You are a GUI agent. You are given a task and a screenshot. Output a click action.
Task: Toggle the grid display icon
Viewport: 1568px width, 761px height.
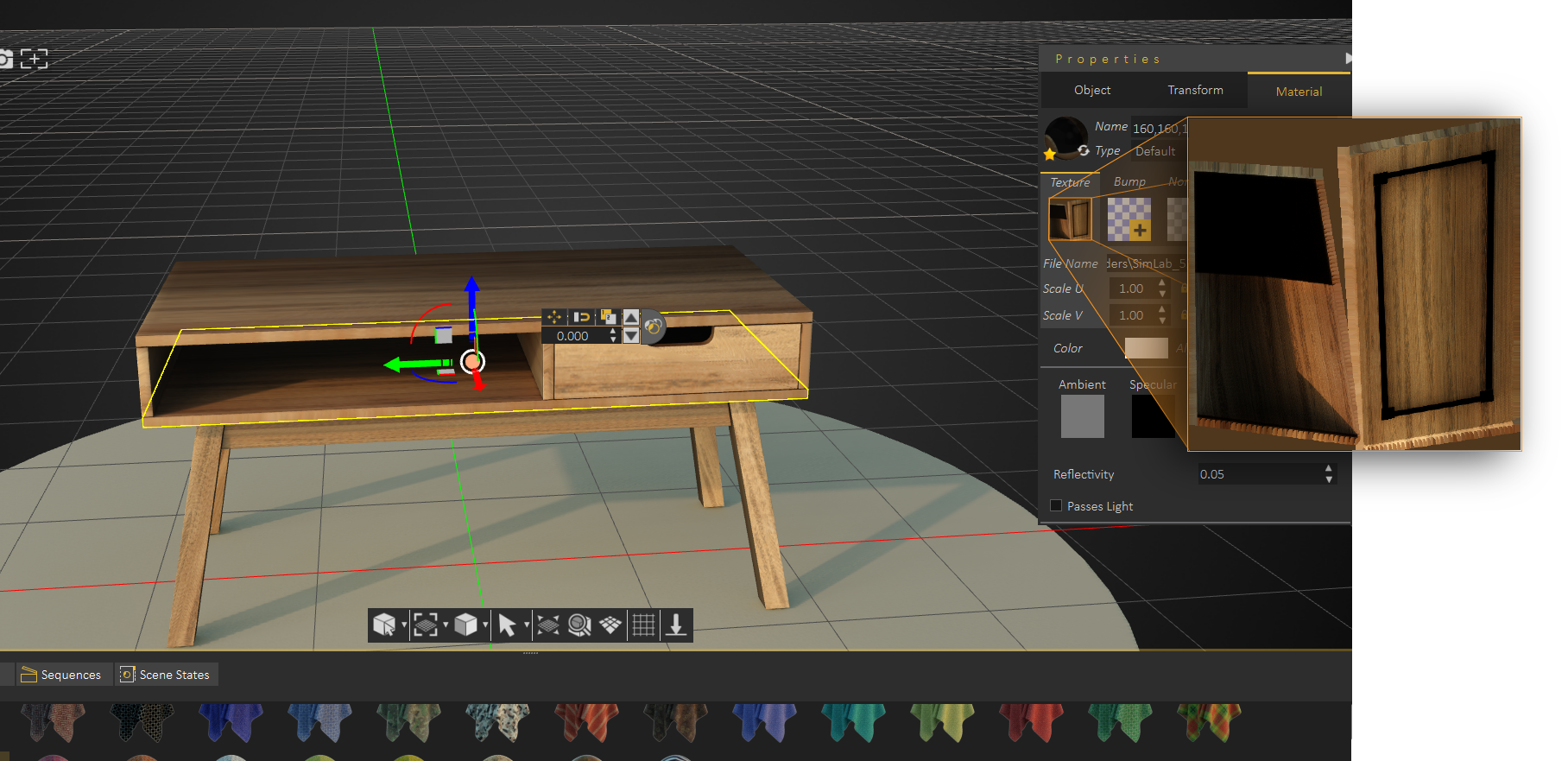coord(643,625)
